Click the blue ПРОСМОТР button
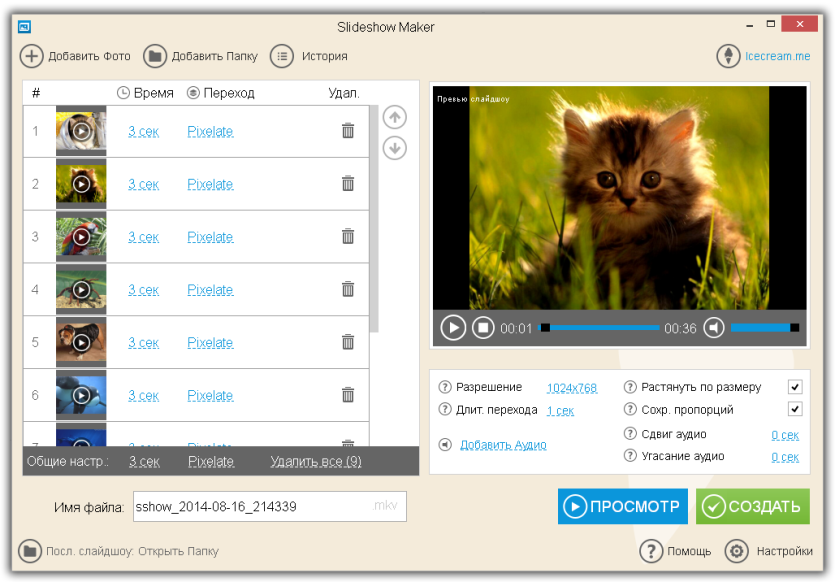This screenshot has height=582, width=835. [623, 506]
